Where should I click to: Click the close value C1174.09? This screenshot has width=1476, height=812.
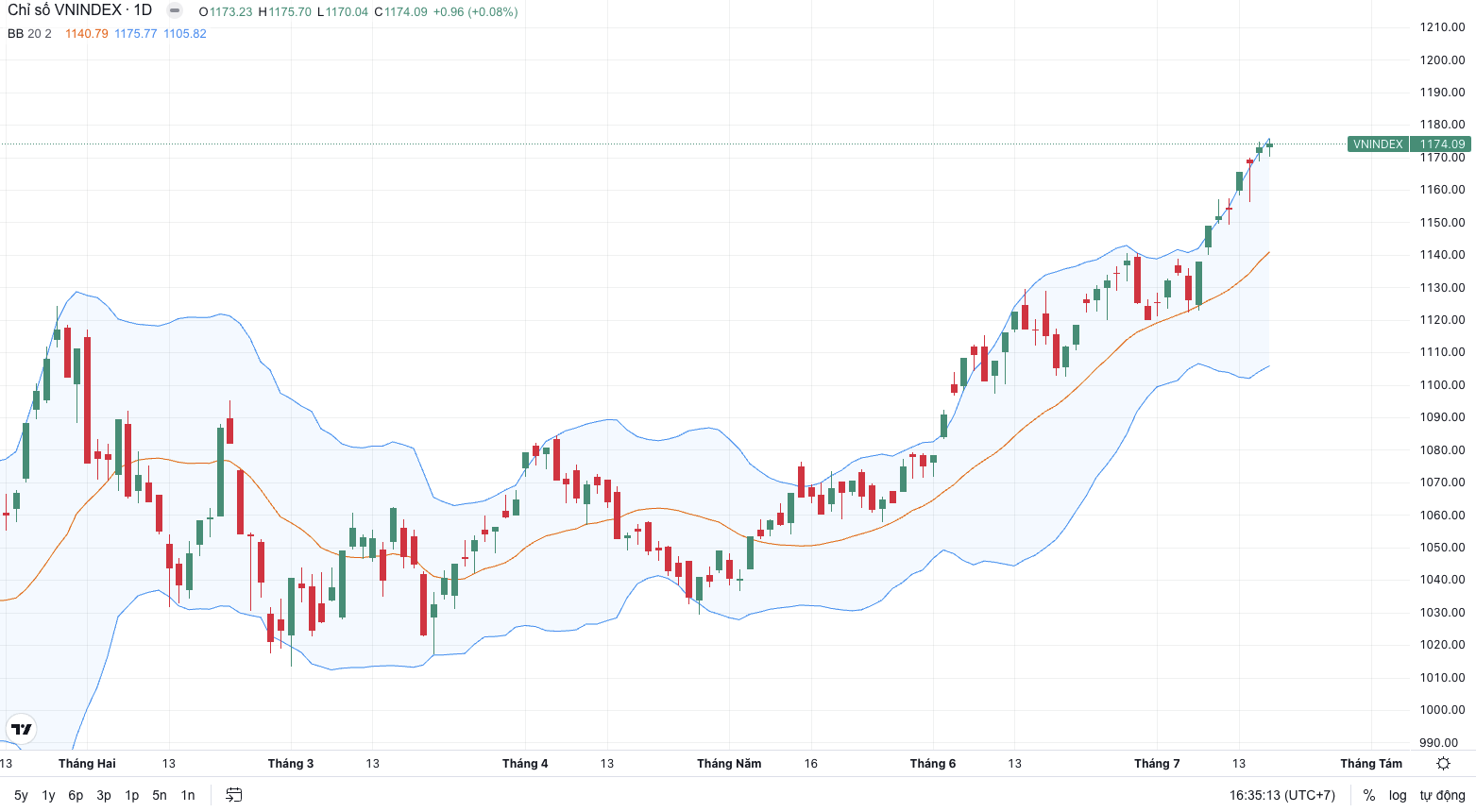coord(400,12)
